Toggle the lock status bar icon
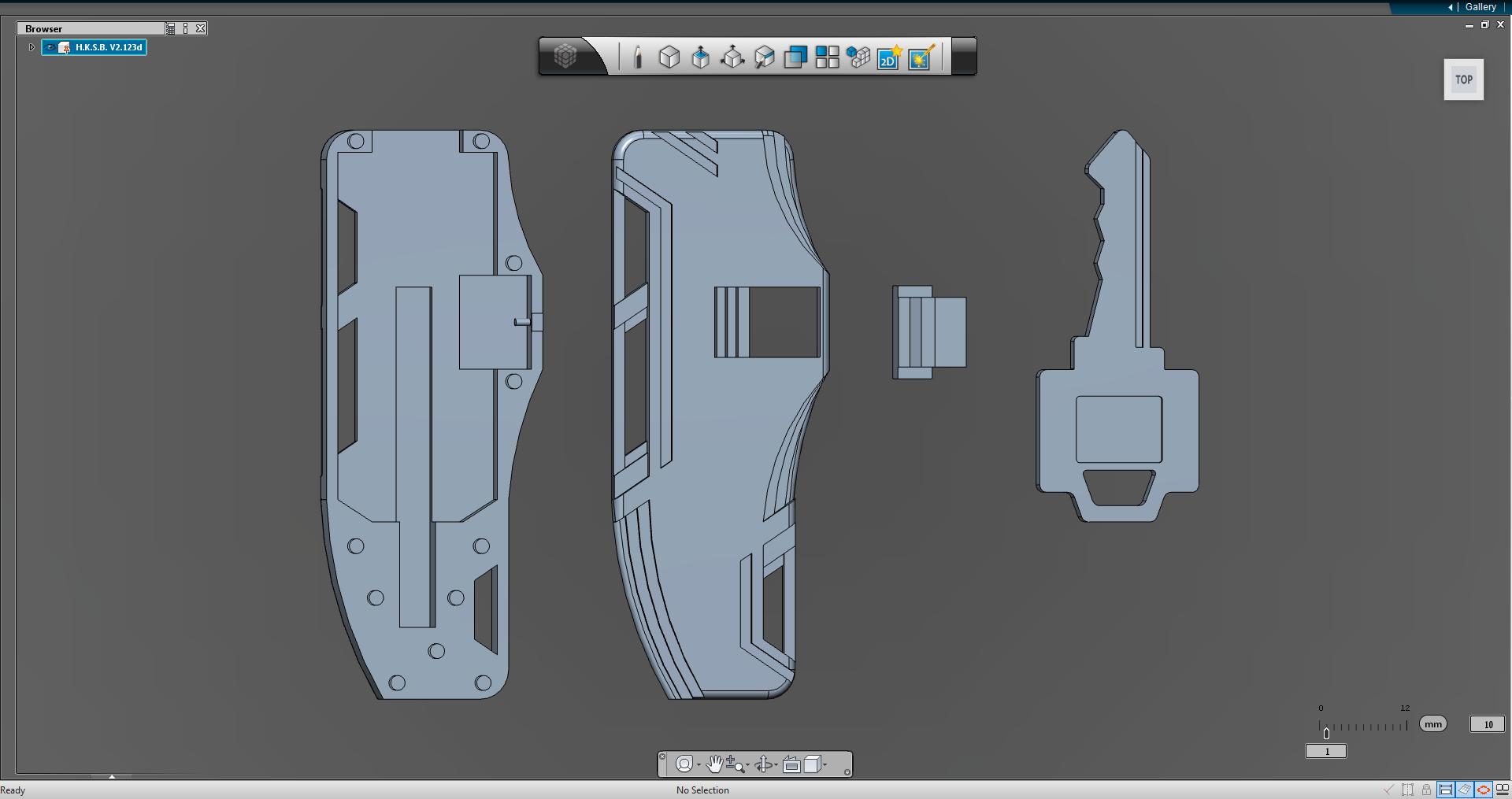The height and width of the screenshot is (799, 1512). point(1426,790)
